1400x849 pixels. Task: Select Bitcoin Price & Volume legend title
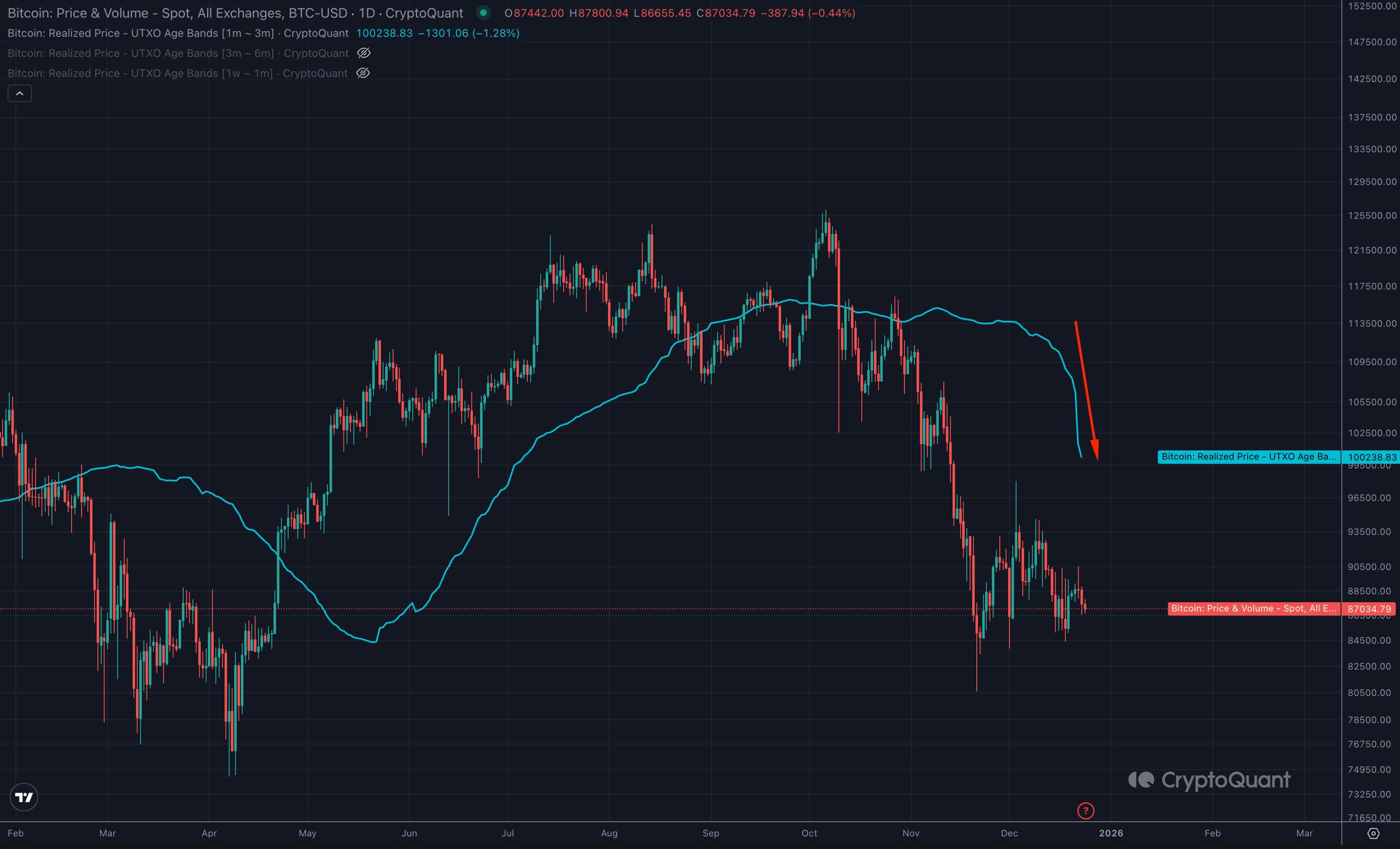tap(235, 13)
